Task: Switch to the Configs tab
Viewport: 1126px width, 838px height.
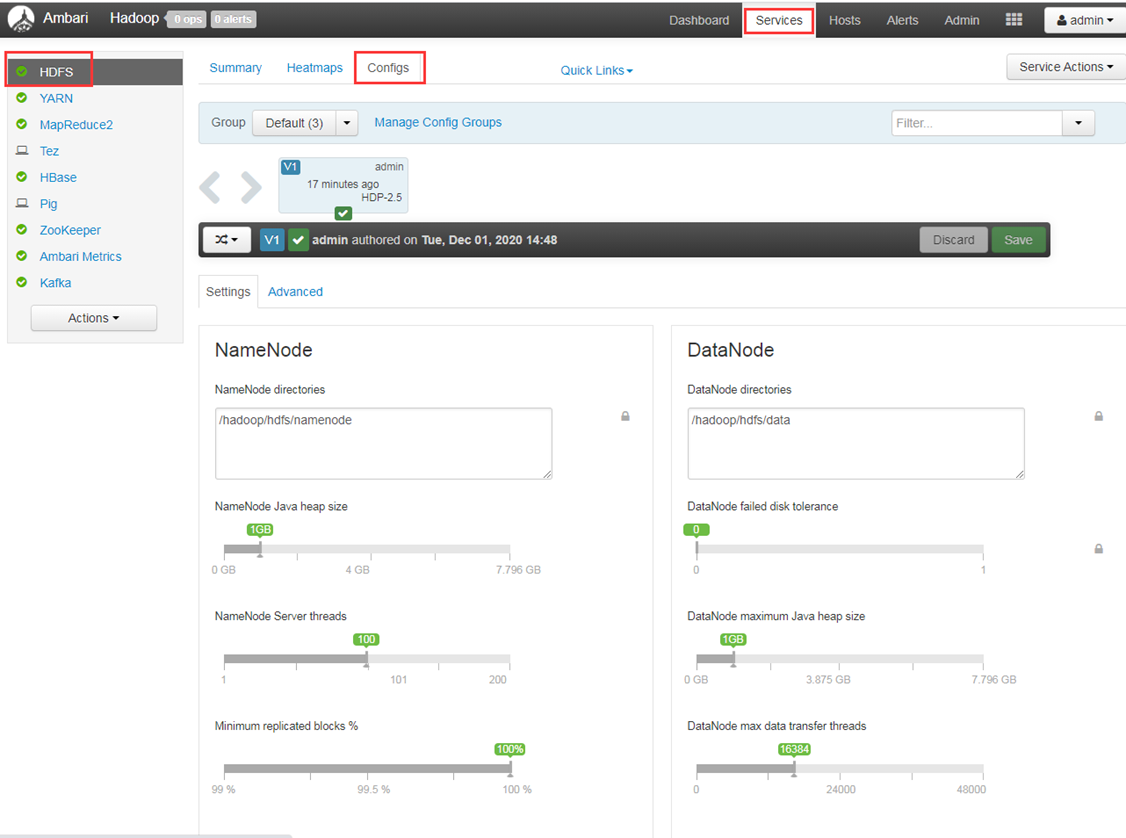Action: tap(388, 67)
